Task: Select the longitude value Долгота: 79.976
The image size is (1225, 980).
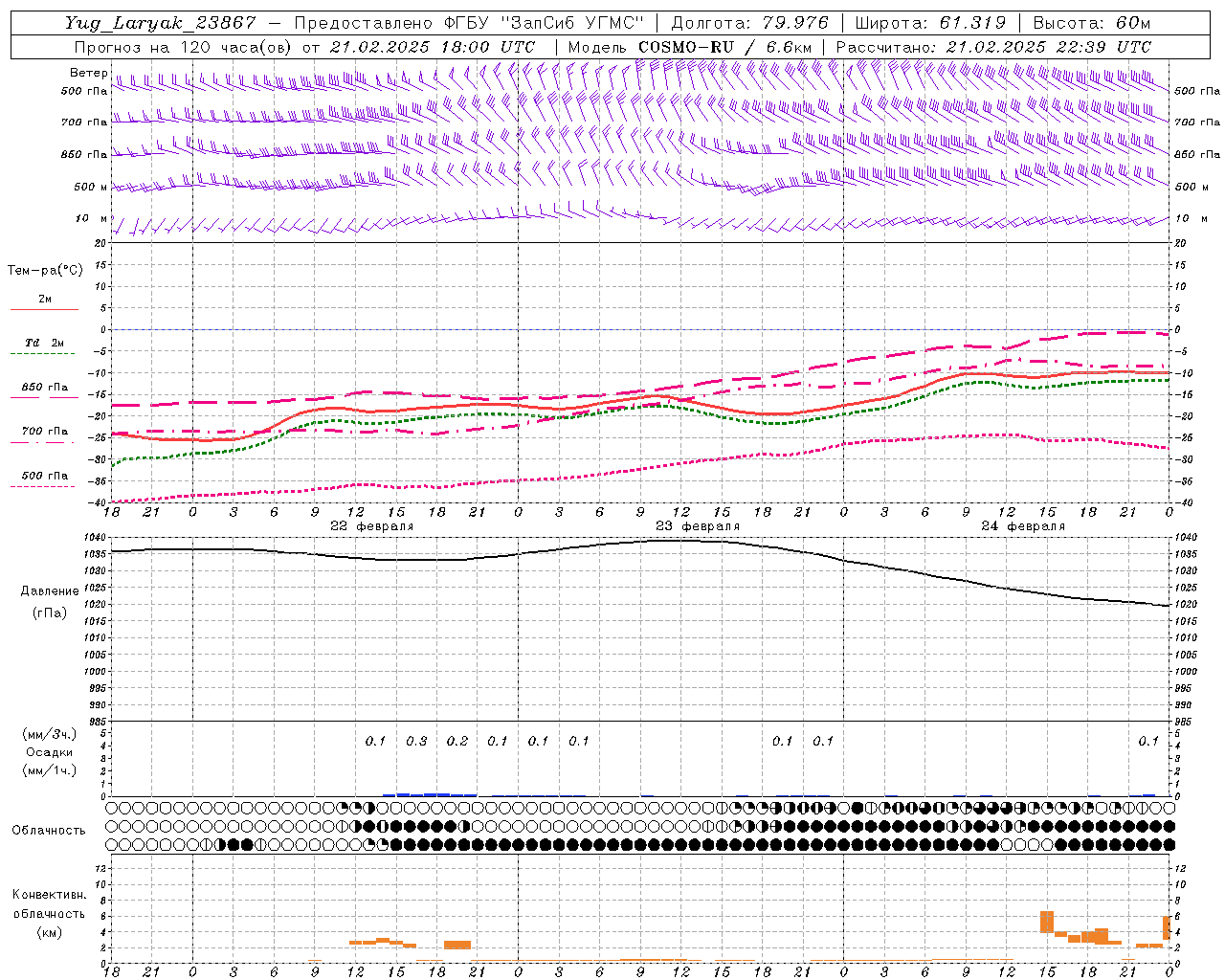Action: pos(750,23)
